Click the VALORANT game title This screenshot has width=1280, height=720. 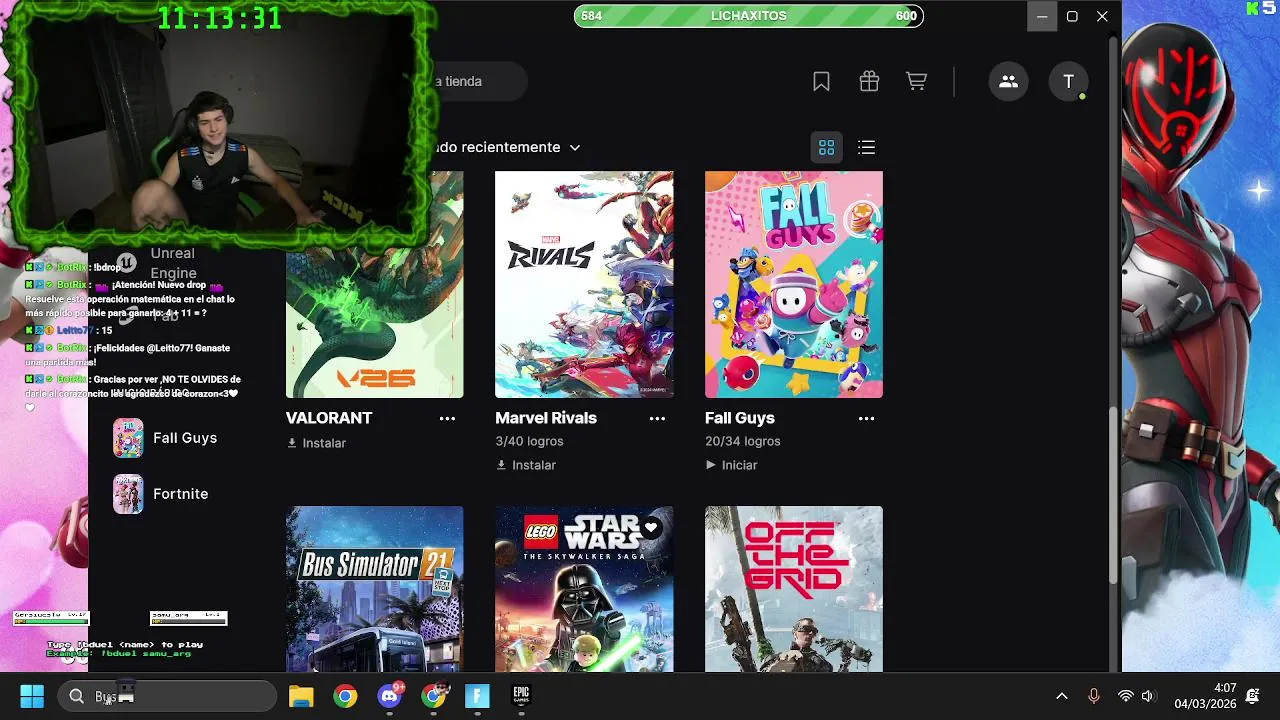click(329, 418)
